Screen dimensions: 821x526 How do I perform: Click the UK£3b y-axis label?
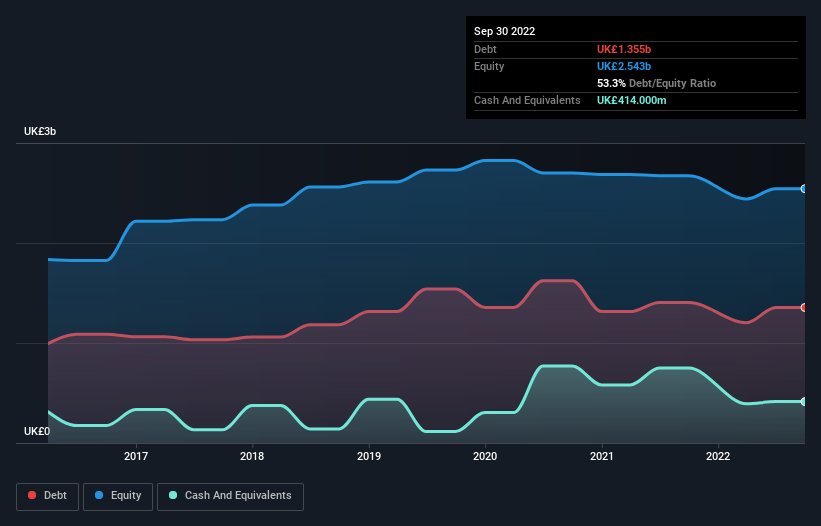(40, 131)
